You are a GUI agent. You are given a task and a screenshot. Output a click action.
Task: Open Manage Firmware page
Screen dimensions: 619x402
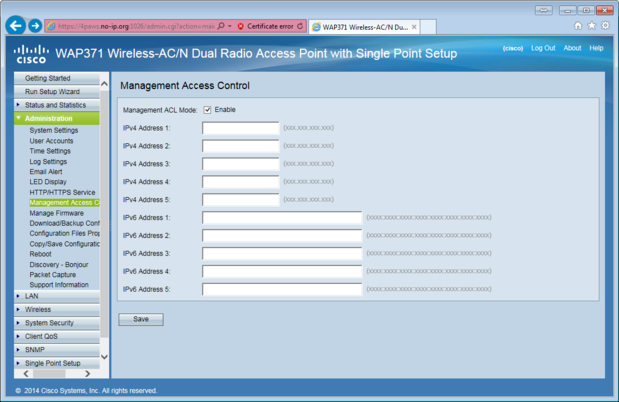pos(56,213)
